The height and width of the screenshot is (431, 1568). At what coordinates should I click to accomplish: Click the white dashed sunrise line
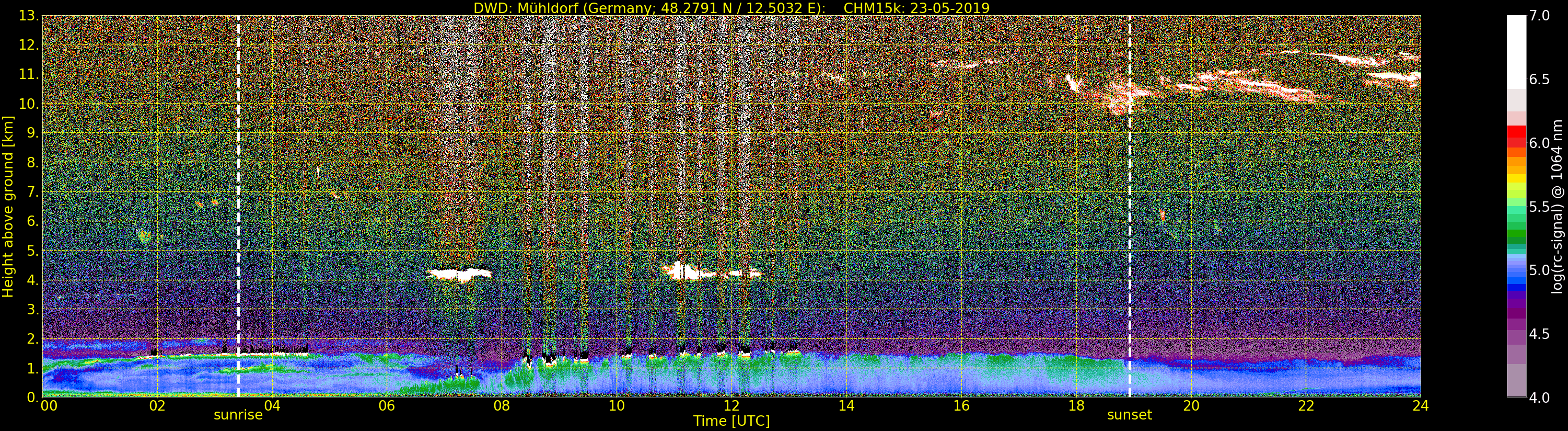[x=238, y=206]
